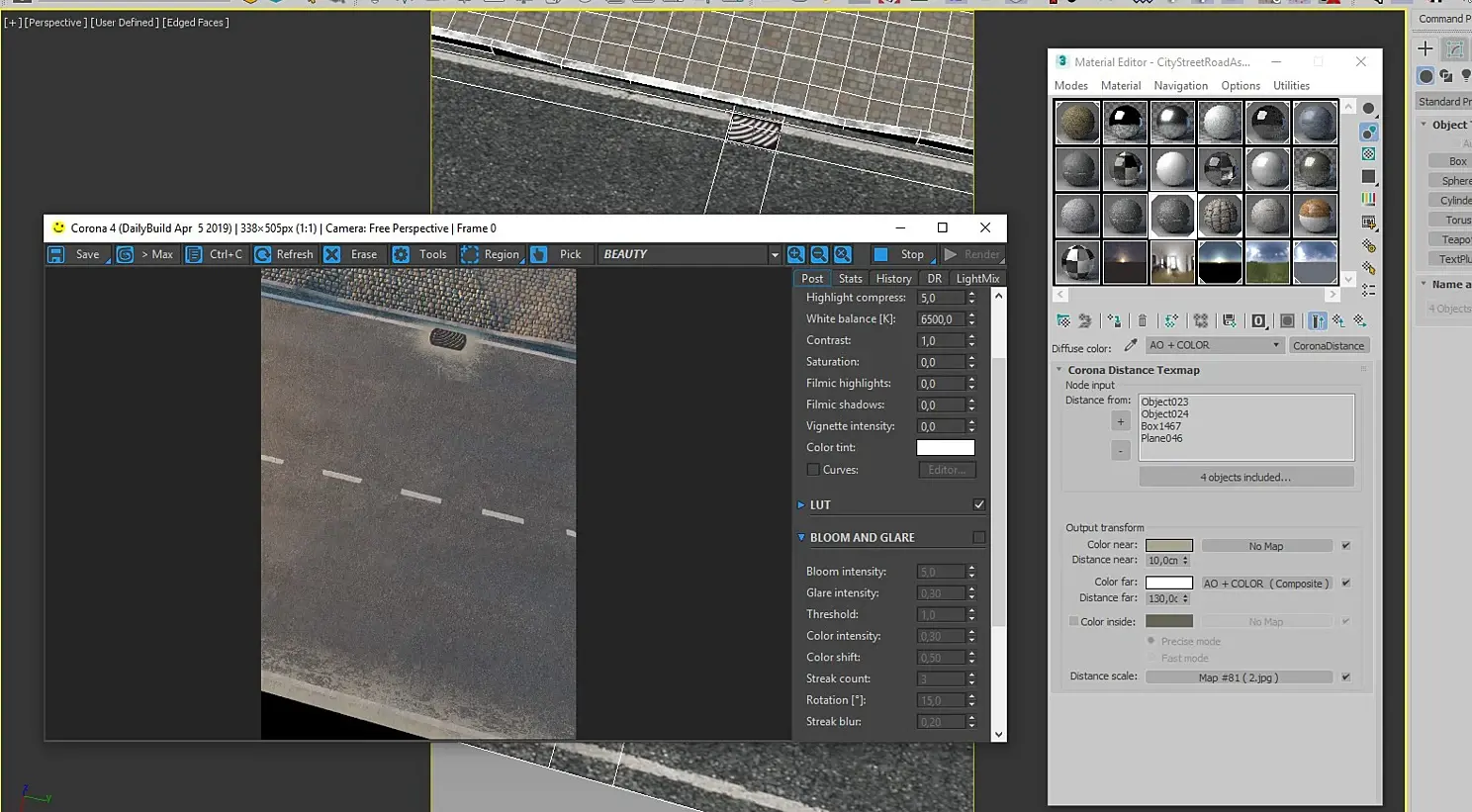Select the brick wall material sample sphere
The image size is (1472, 812).
tap(1220, 215)
